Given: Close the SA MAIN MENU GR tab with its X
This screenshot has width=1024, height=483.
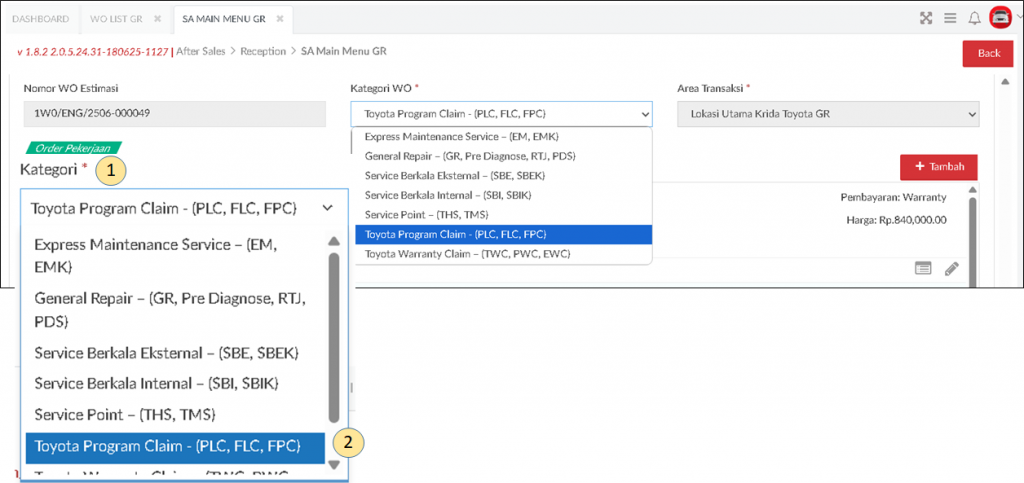Looking at the screenshot, I should click(280, 19).
